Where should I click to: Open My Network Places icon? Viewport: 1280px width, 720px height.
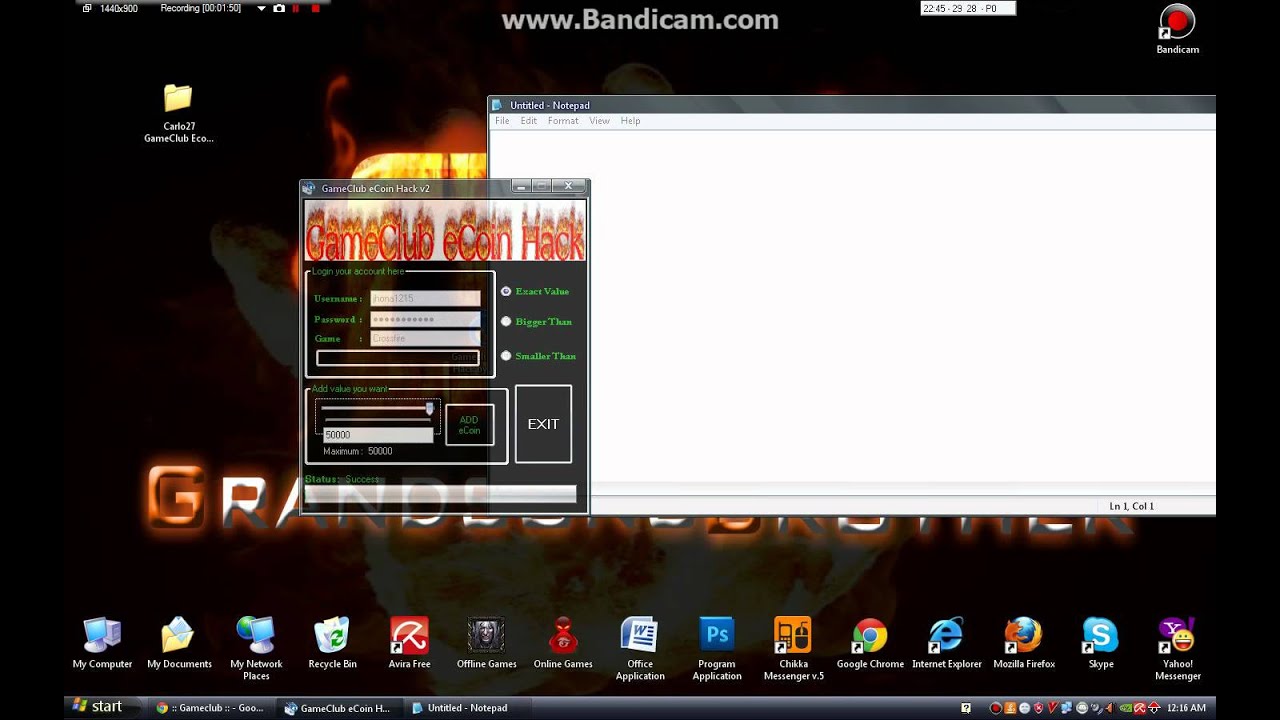[256, 648]
